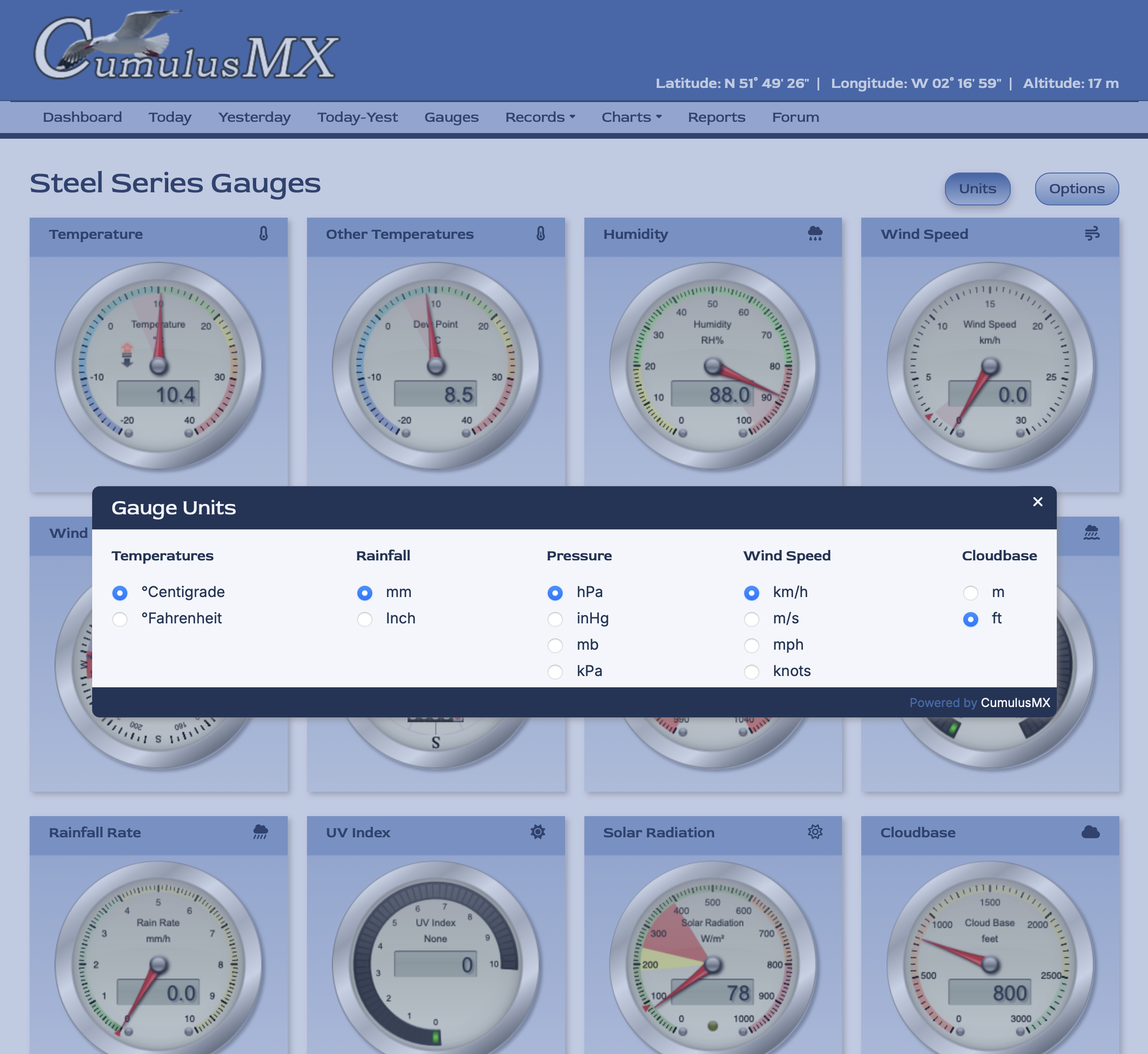The height and width of the screenshot is (1054, 1148).
Task: Close the Gauge Units dialog
Action: click(1038, 501)
